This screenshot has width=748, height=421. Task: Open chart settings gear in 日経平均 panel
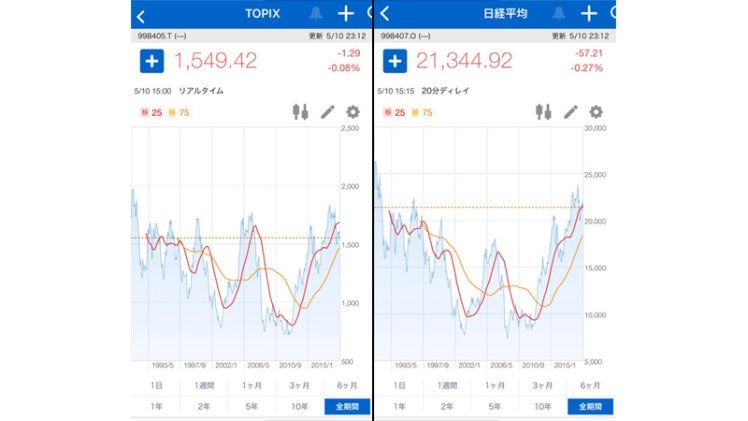596,112
